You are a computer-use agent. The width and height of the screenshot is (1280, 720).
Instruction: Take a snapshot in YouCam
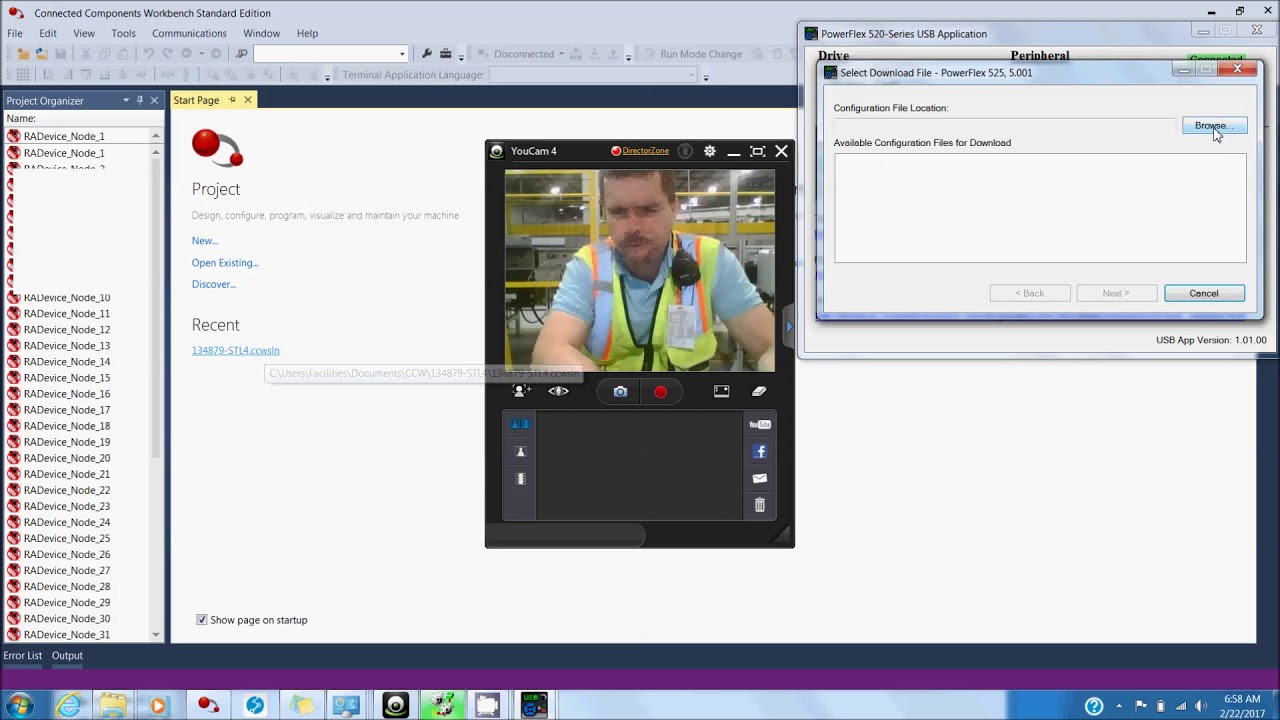(620, 392)
